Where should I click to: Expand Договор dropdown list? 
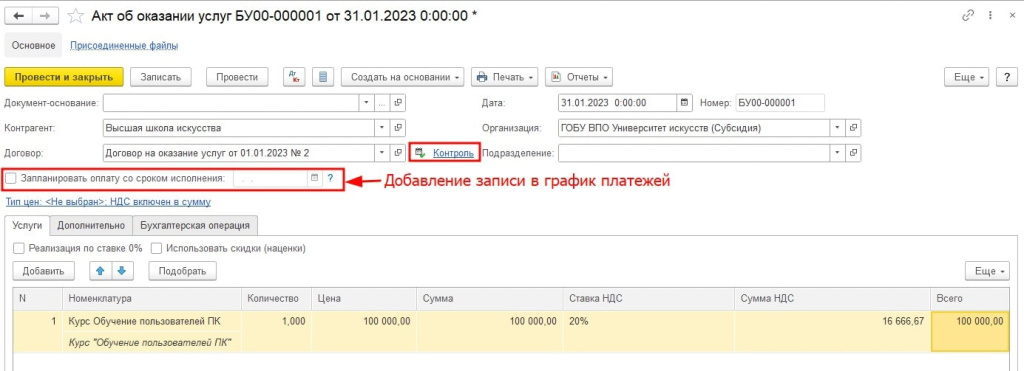pyautogui.click(x=383, y=153)
